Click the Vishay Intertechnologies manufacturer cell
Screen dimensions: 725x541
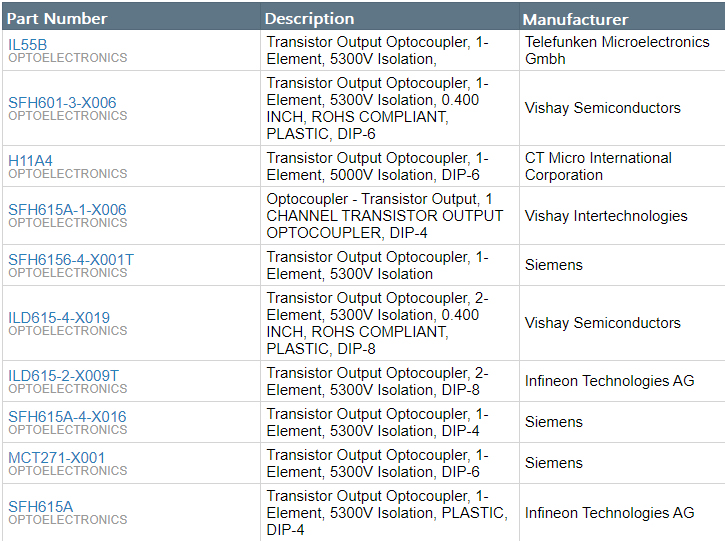(606, 216)
